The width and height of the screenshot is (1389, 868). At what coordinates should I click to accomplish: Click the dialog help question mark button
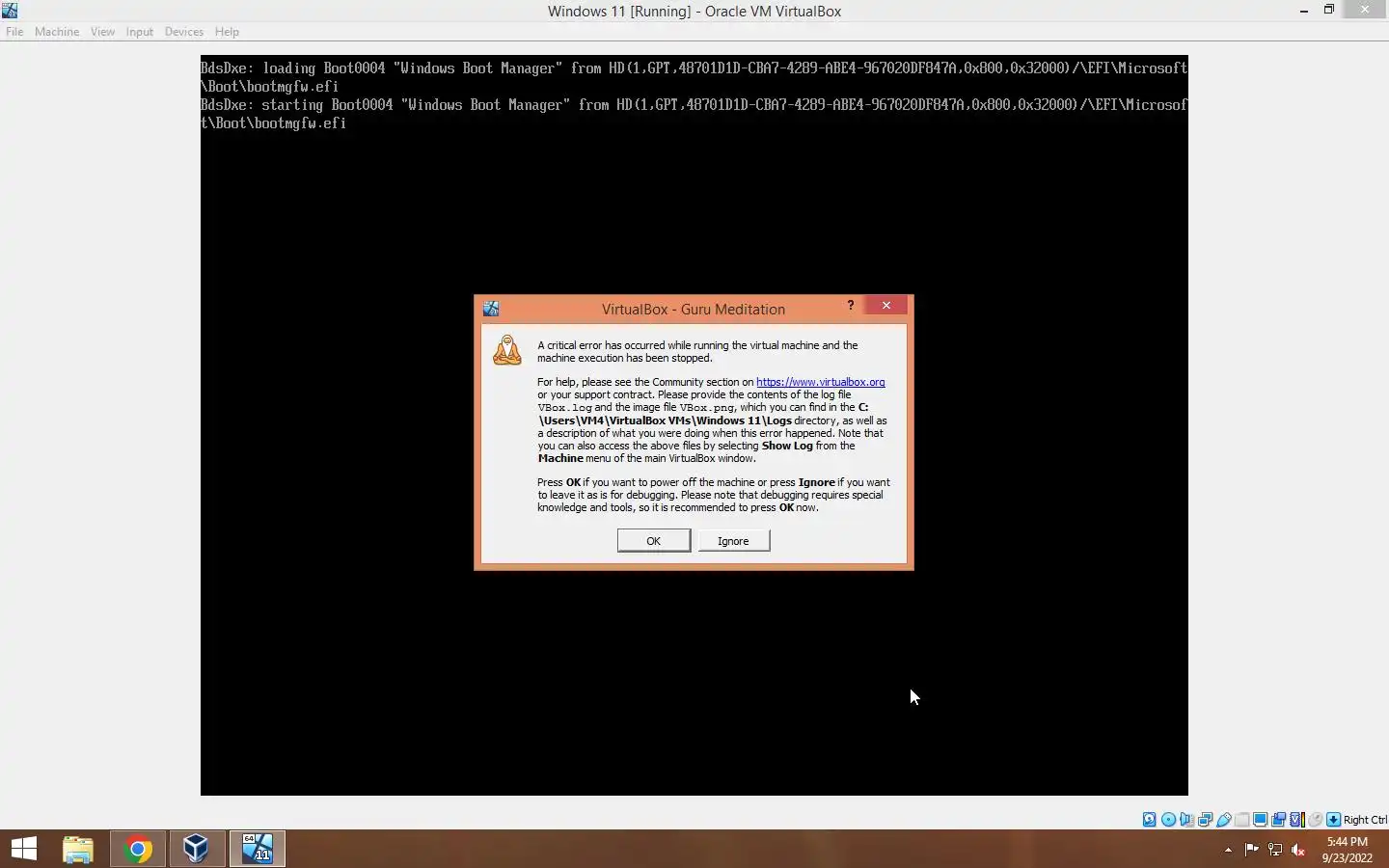(850, 306)
